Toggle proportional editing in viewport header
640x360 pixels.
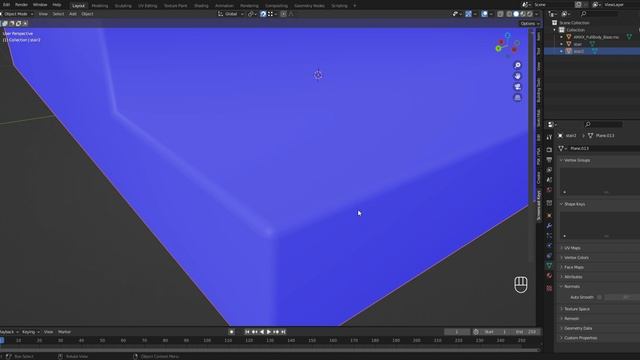coord(283,14)
